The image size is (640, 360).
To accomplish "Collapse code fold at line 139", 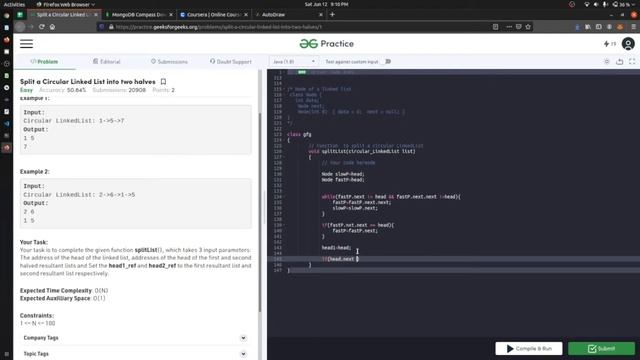I will [284, 225].
